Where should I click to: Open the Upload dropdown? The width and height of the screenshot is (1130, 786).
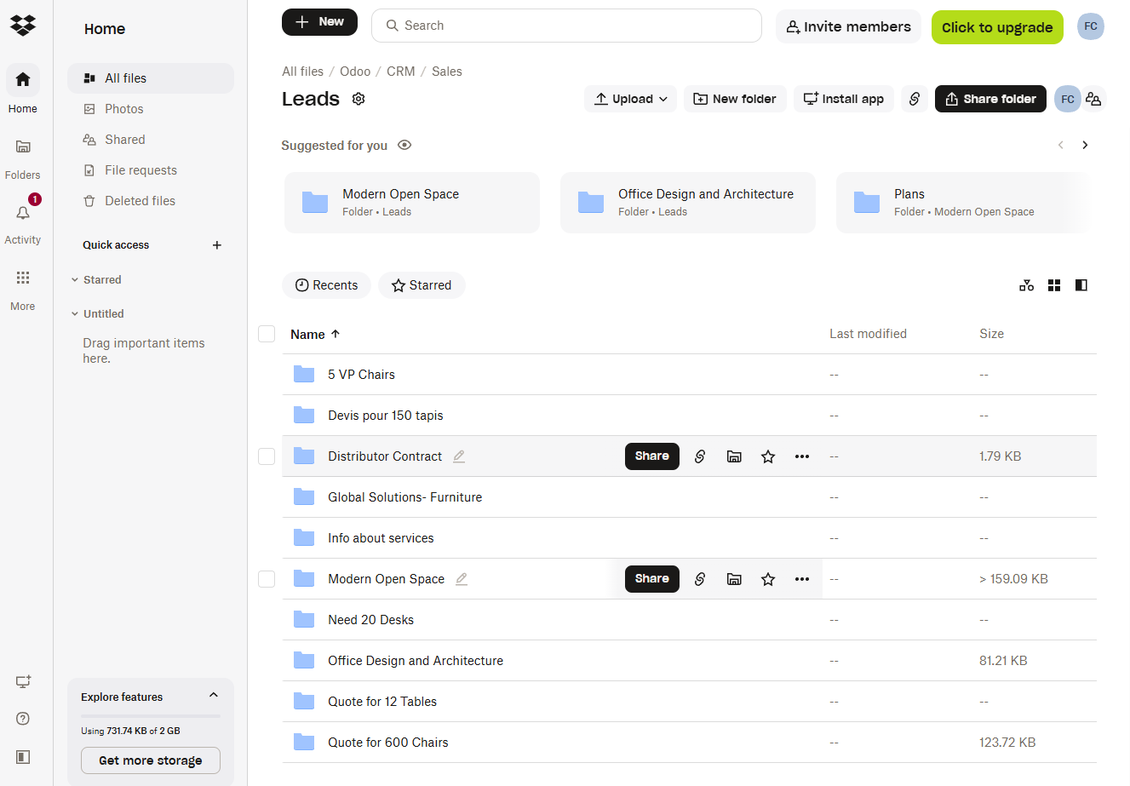pos(631,99)
